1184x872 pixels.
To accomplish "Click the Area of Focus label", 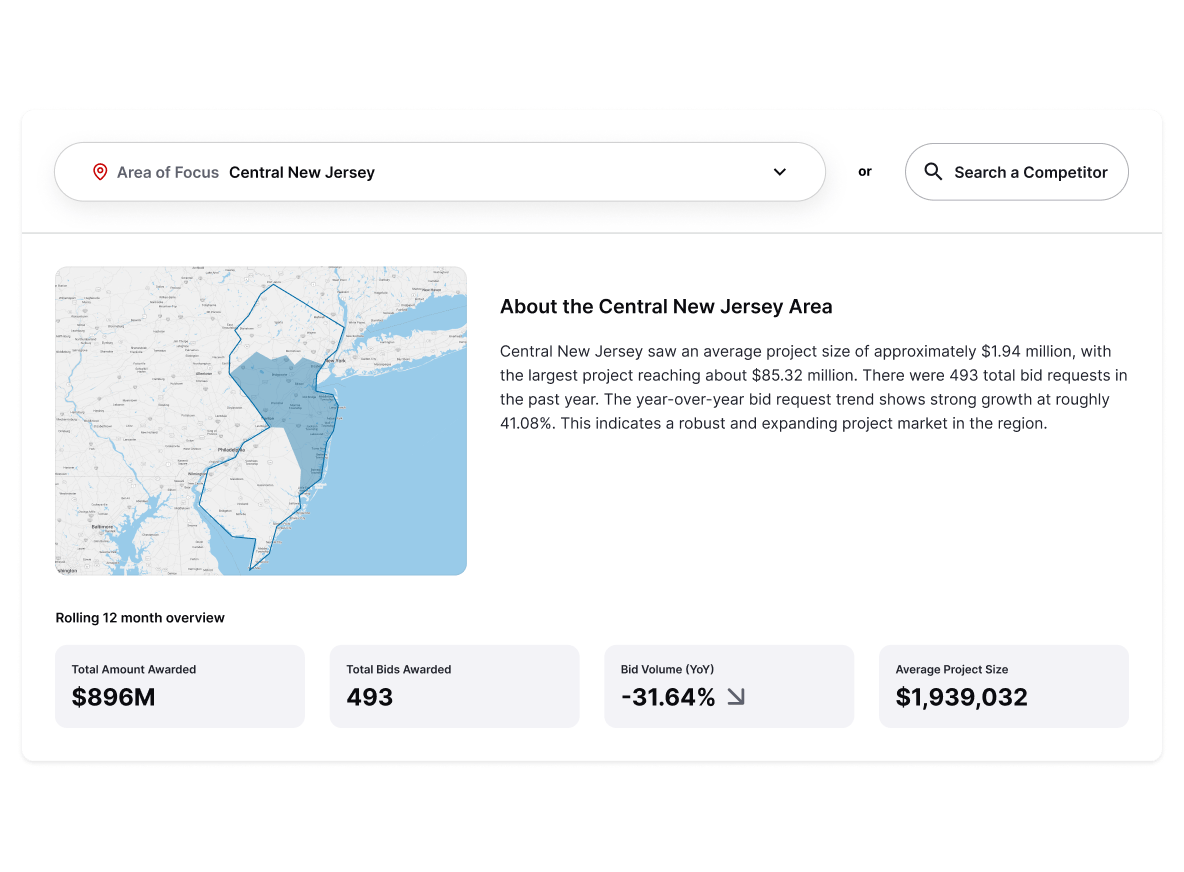I will (x=167, y=172).
